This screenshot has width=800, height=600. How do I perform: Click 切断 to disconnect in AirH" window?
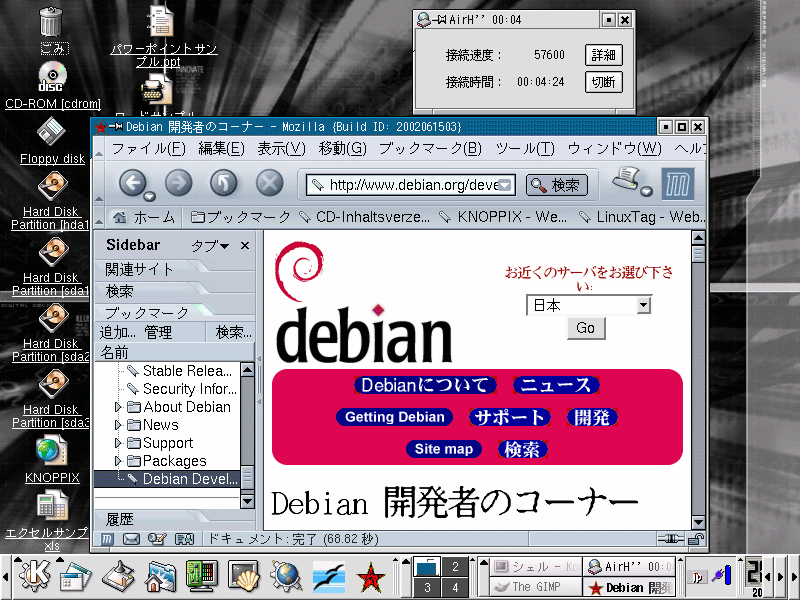[604, 82]
